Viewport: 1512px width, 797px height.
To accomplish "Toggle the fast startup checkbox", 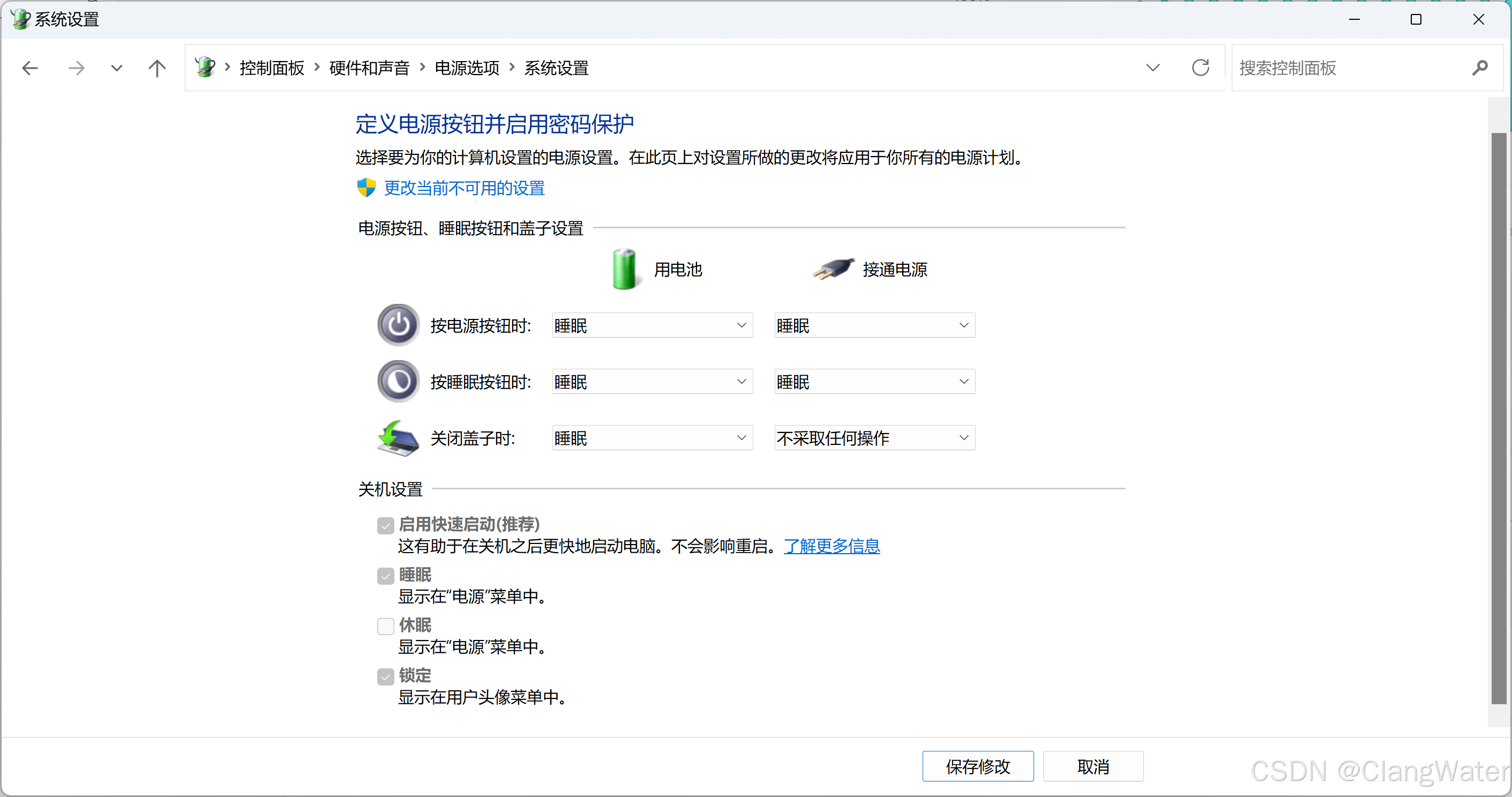I will 386,525.
